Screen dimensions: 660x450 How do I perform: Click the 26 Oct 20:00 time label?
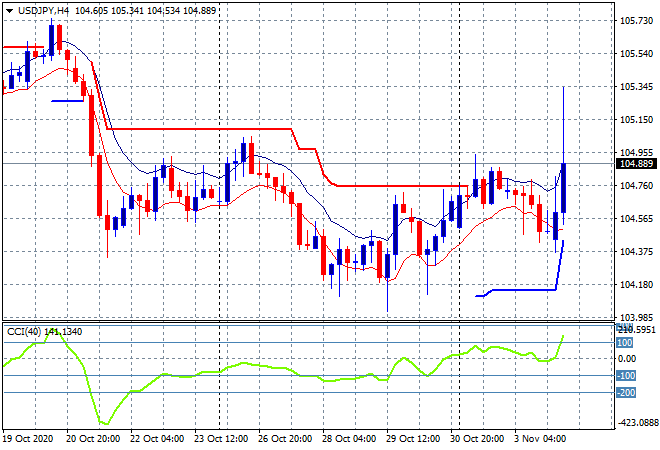[x=285, y=439]
